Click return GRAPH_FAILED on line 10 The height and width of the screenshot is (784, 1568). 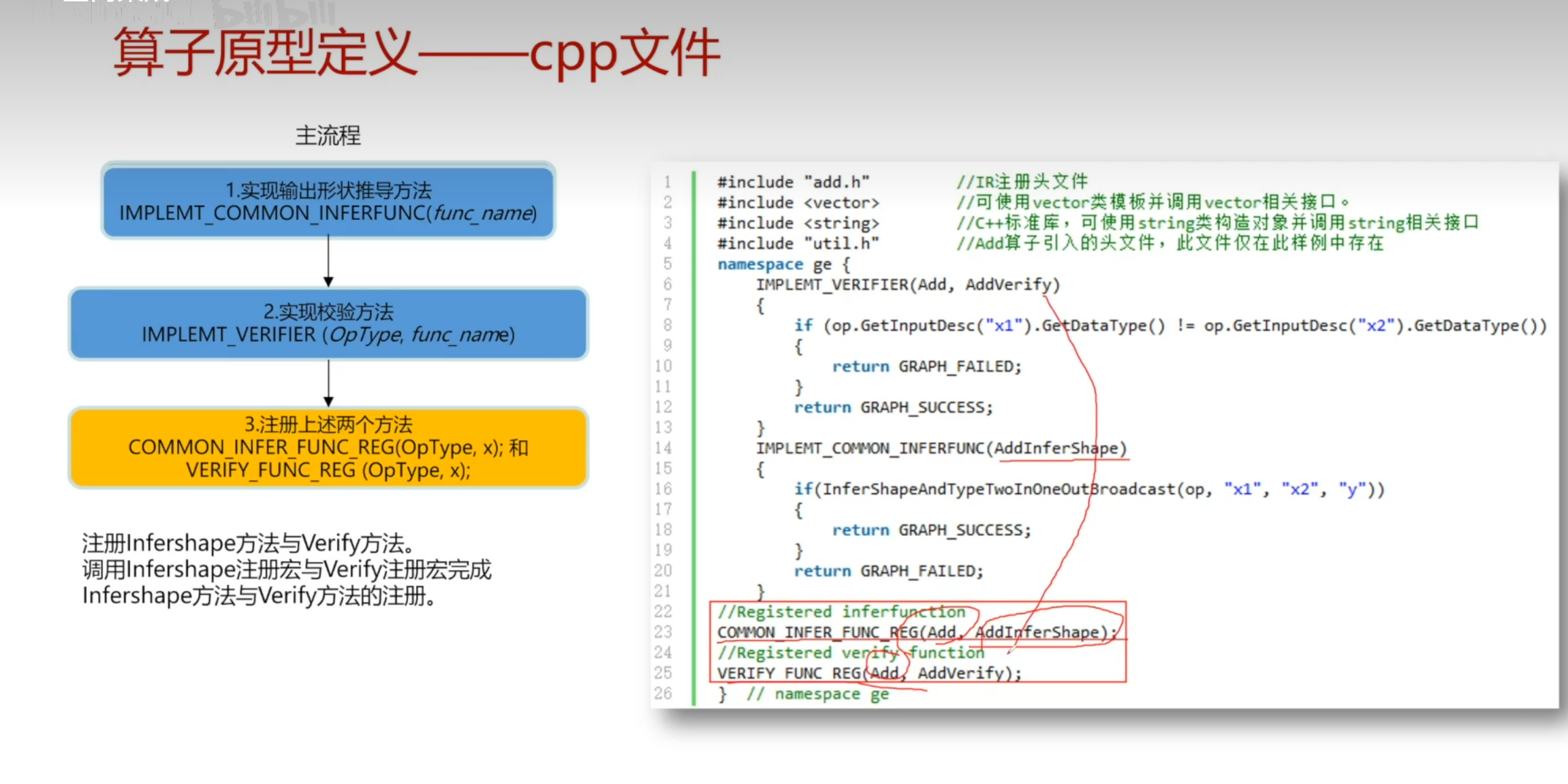[x=926, y=366]
